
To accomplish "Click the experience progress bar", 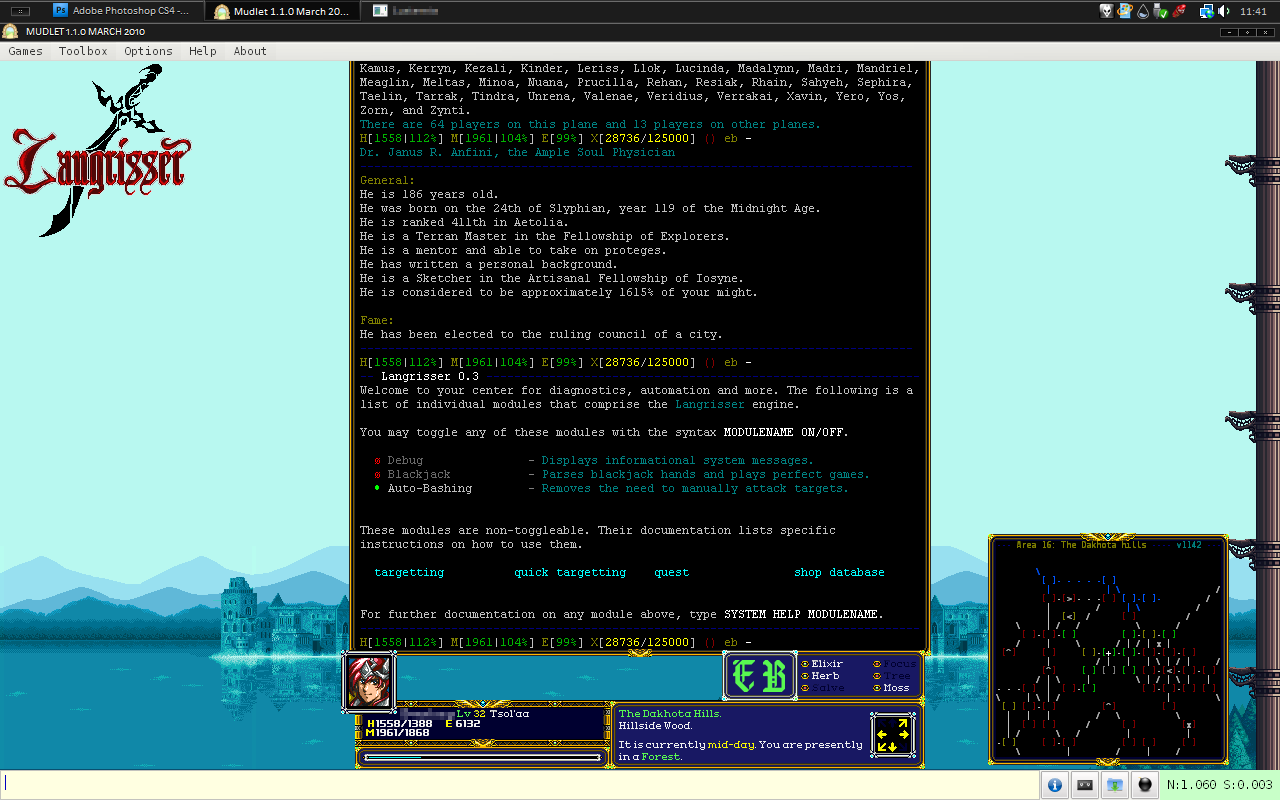I will [483, 758].
